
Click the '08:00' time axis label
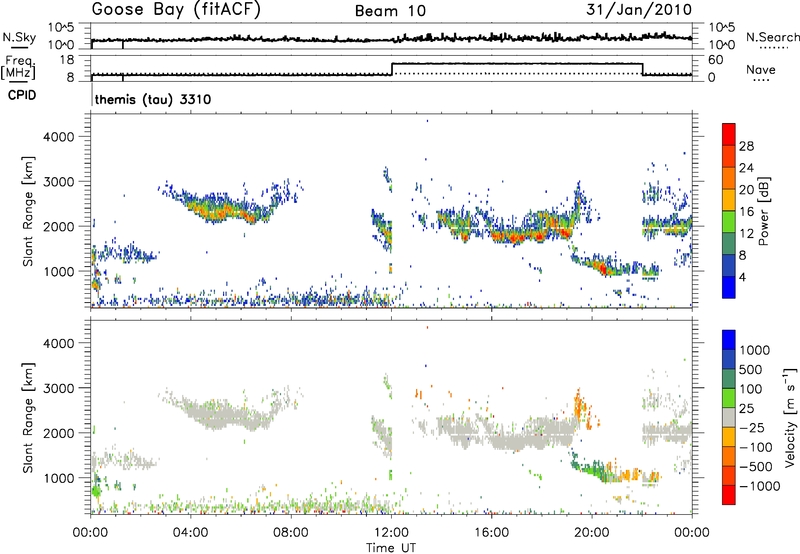click(x=291, y=533)
